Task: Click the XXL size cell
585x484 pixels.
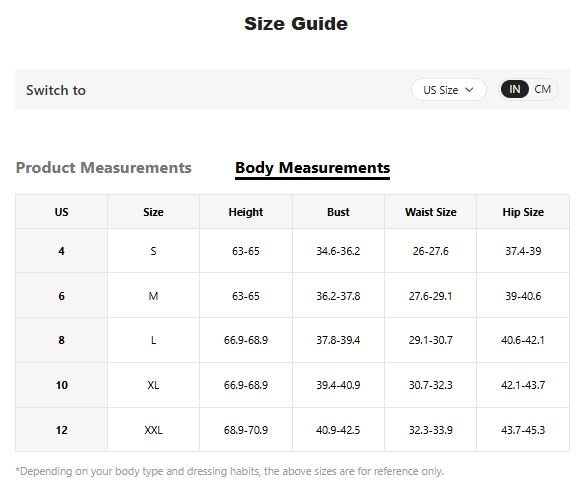Action: (x=153, y=430)
